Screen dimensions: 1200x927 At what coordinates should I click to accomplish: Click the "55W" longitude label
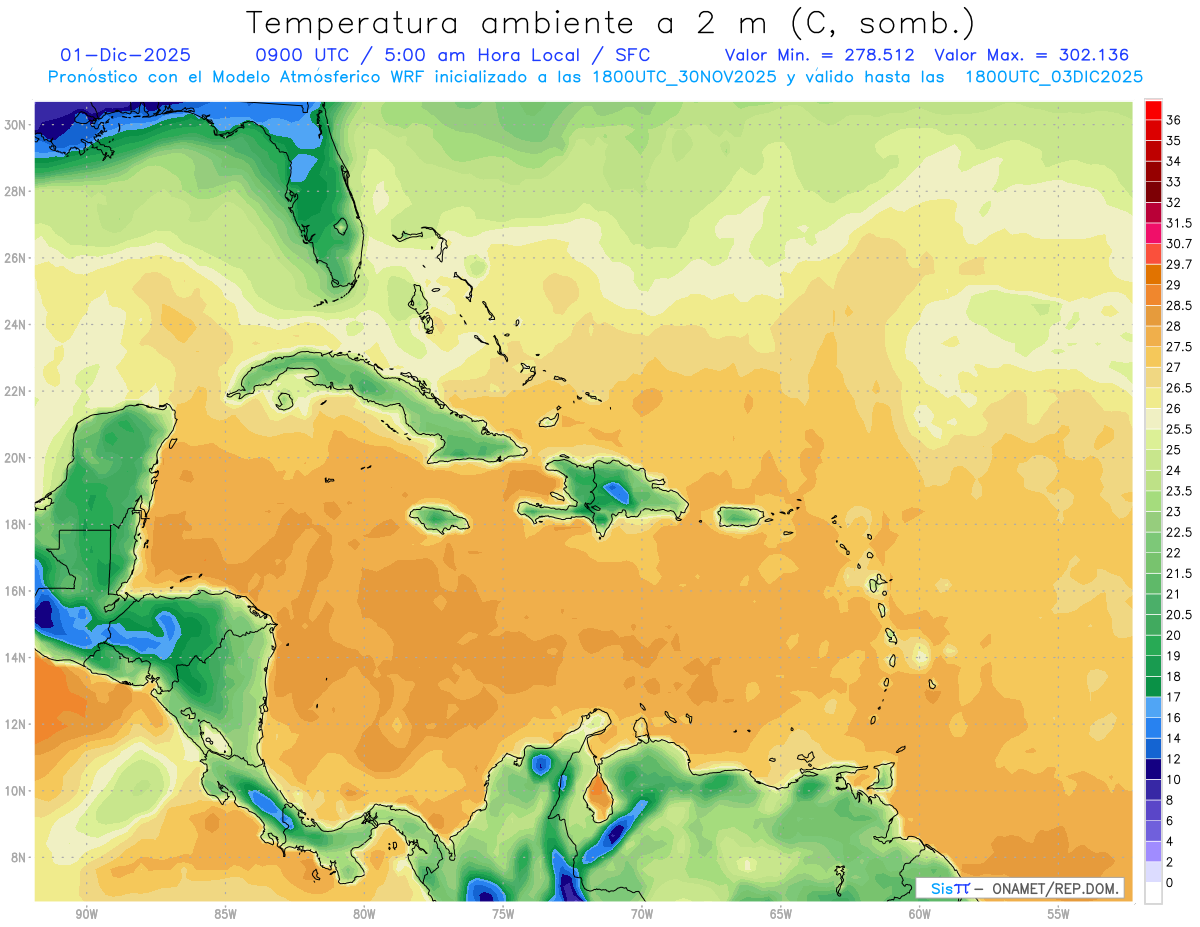tap(1059, 914)
